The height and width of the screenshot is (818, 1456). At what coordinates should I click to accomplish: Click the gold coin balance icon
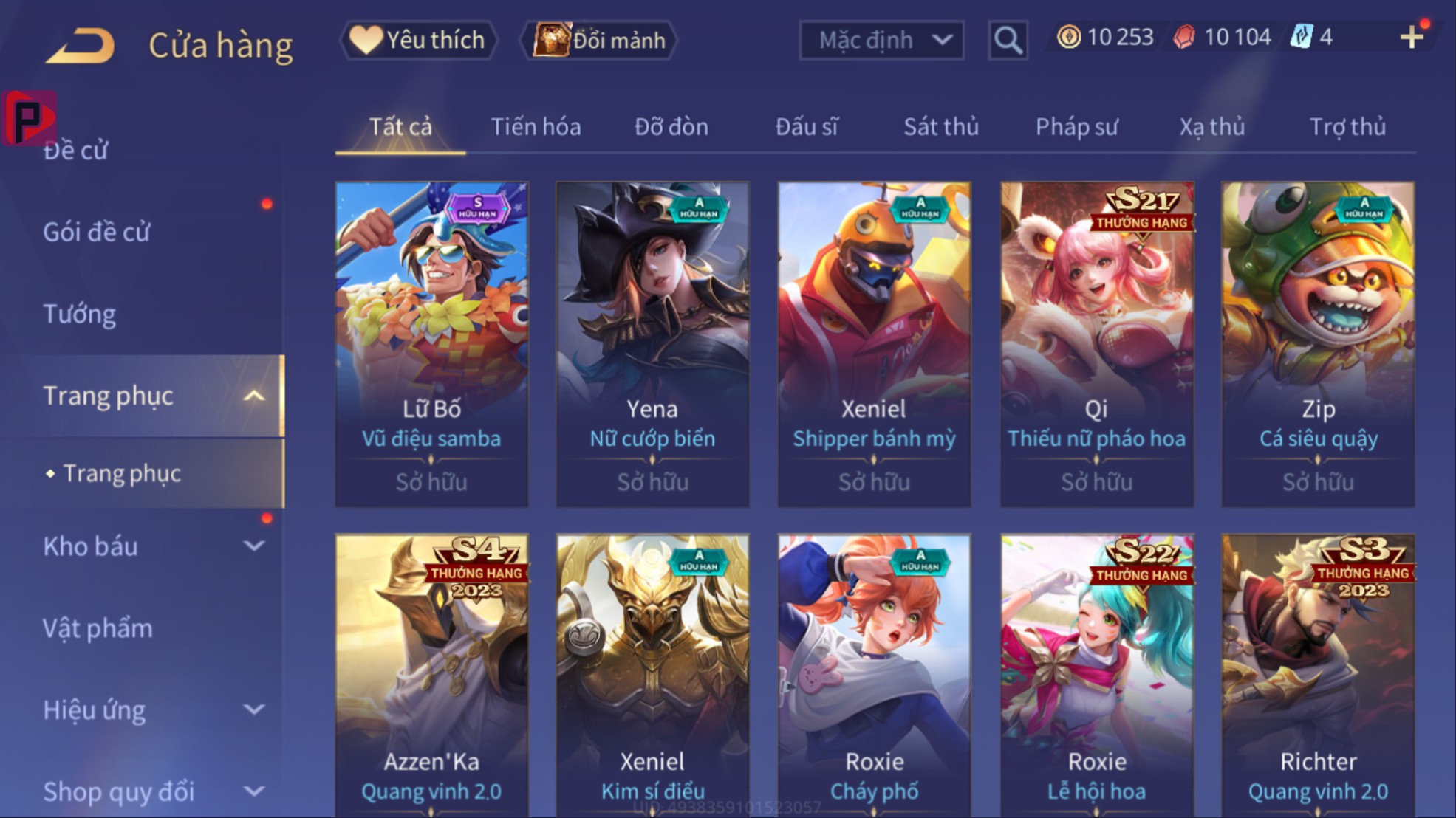coord(1068,37)
